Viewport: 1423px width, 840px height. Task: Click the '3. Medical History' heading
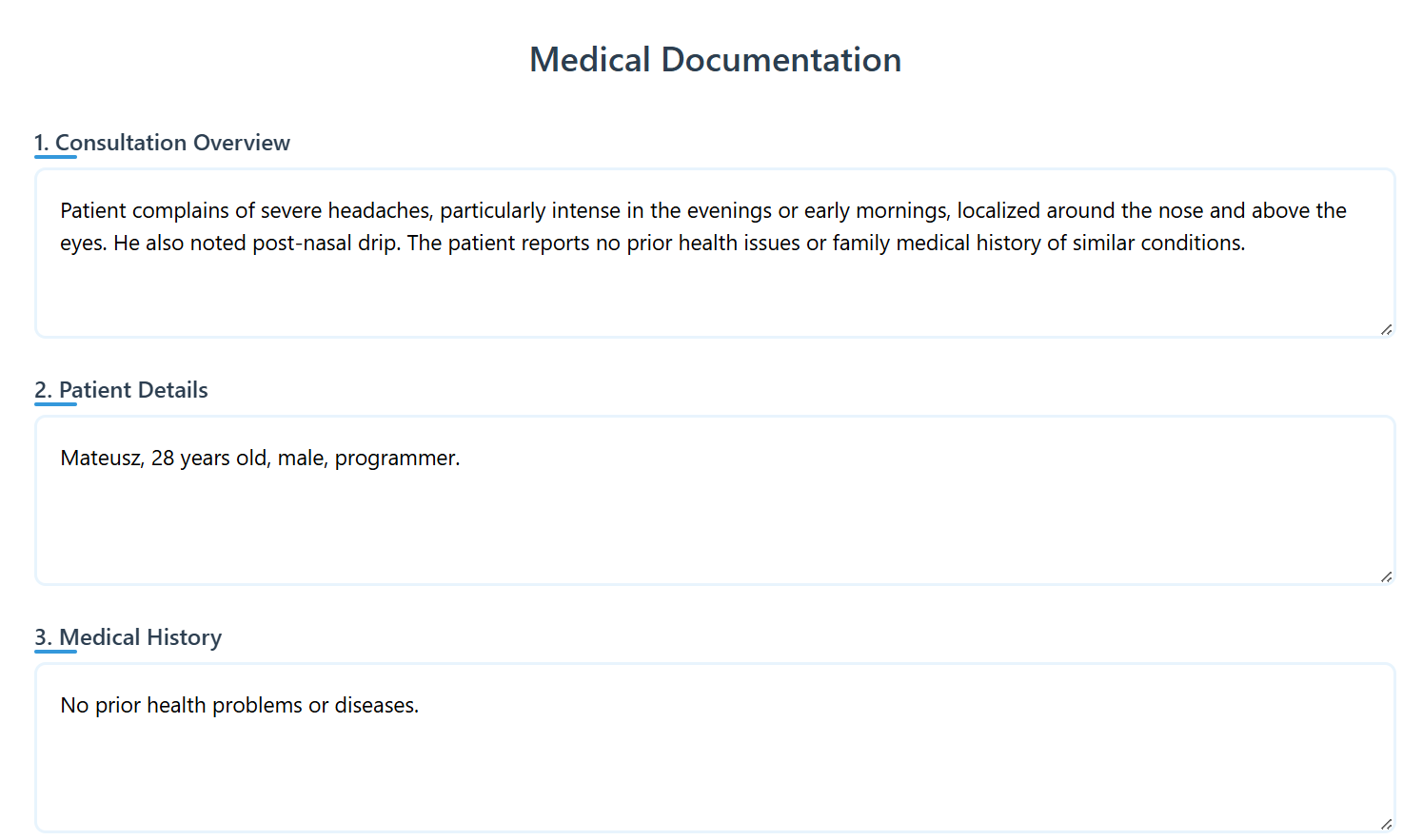(128, 637)
